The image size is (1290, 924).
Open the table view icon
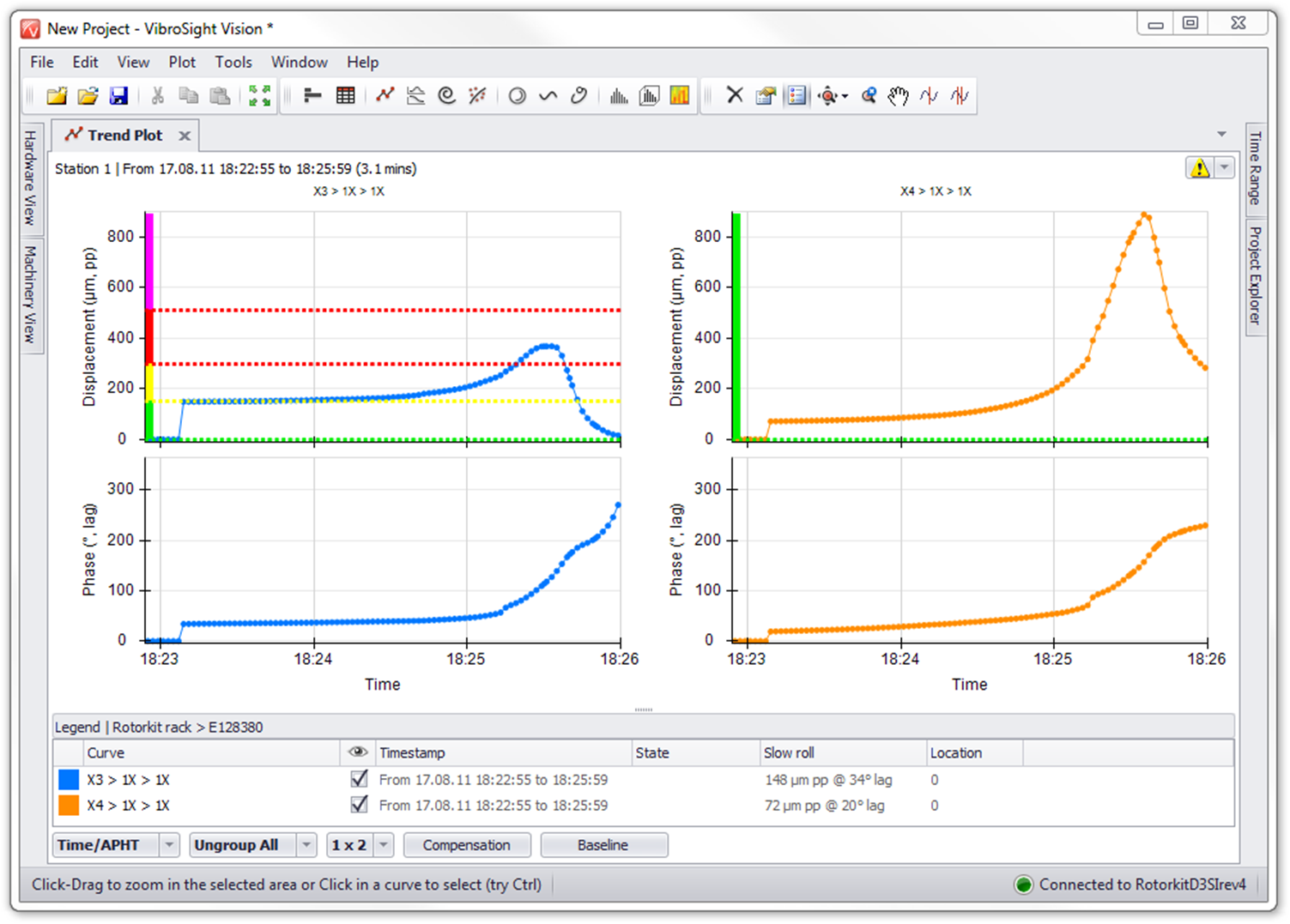pos(345,95)
